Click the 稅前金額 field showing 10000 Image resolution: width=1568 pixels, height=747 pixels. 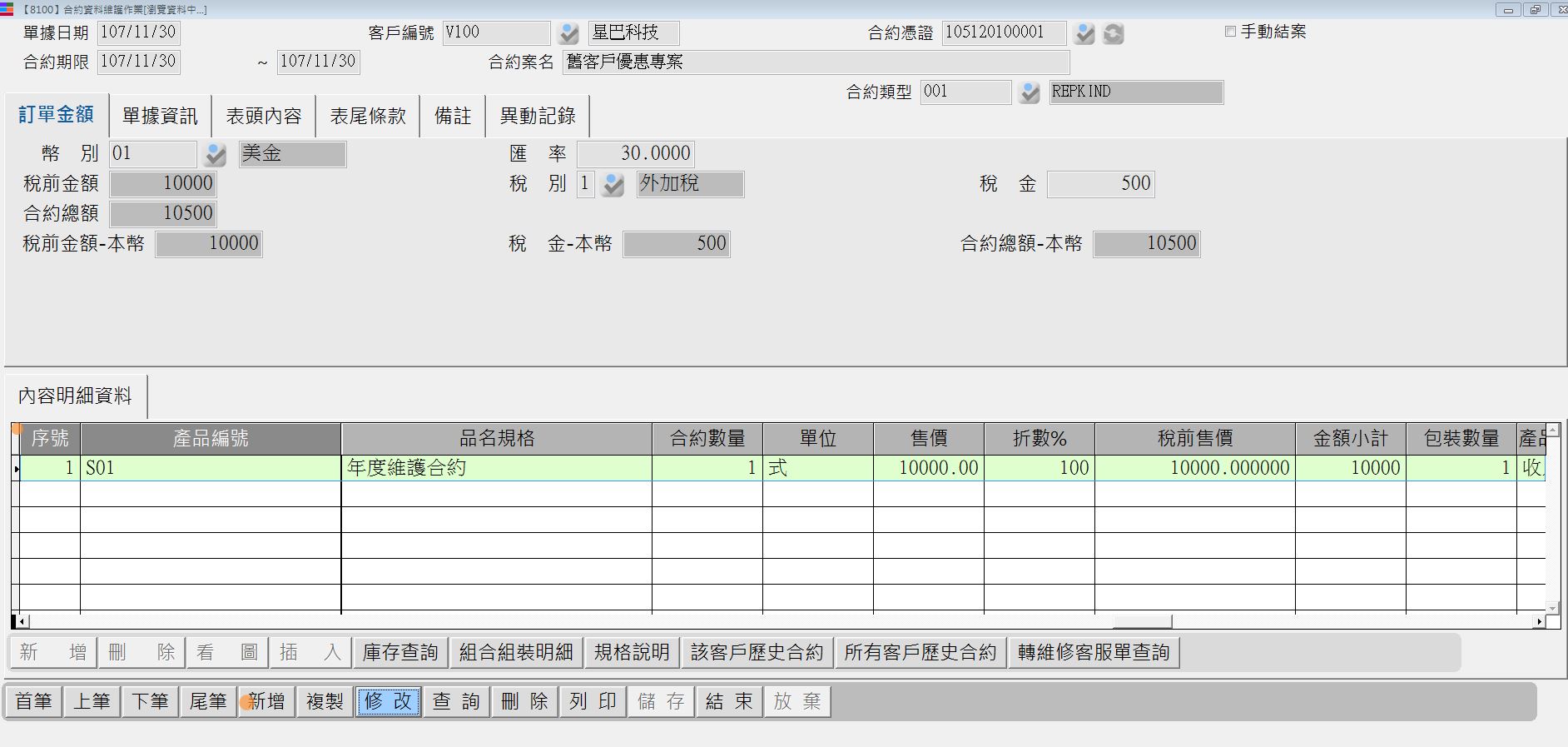(162, 184)
